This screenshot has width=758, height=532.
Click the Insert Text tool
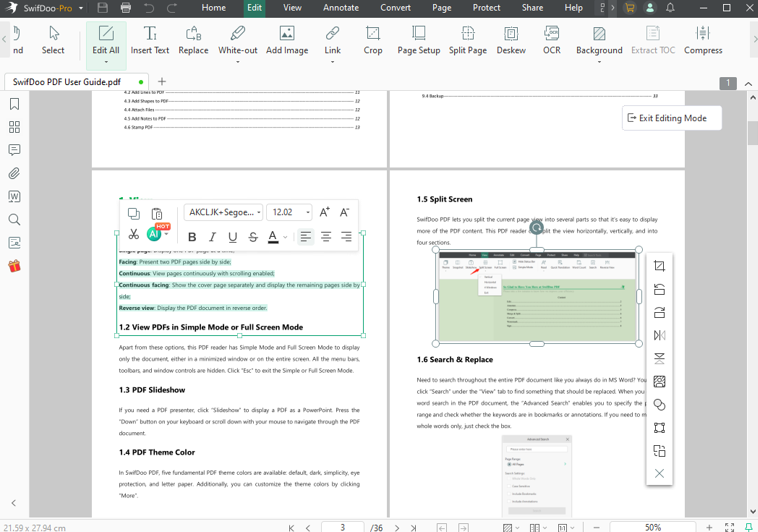150,42
